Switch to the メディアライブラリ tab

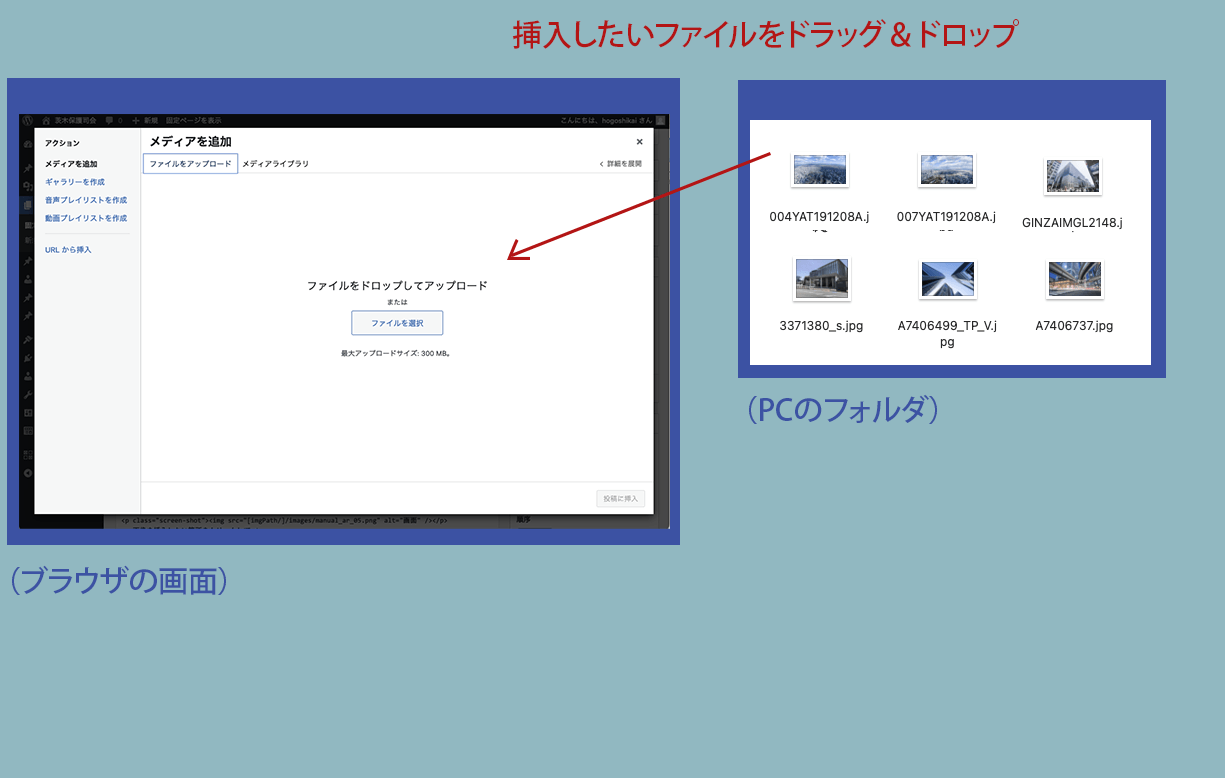[275, 163]
